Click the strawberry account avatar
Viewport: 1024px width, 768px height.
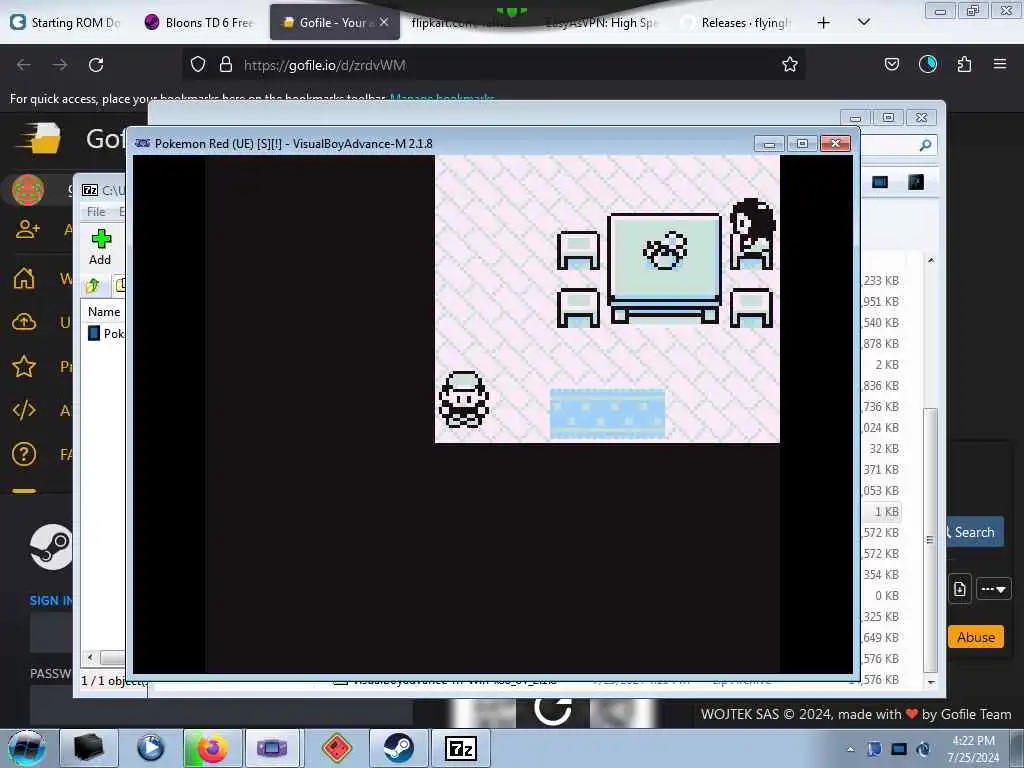(28, 191)
